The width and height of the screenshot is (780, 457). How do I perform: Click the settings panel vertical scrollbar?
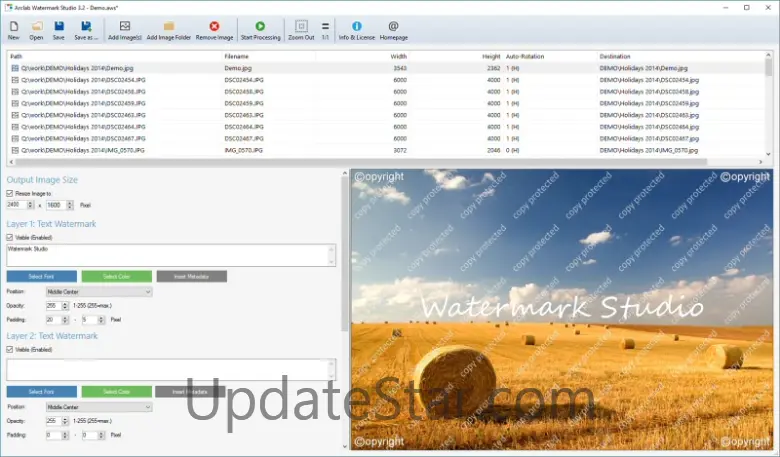point(345,254)
